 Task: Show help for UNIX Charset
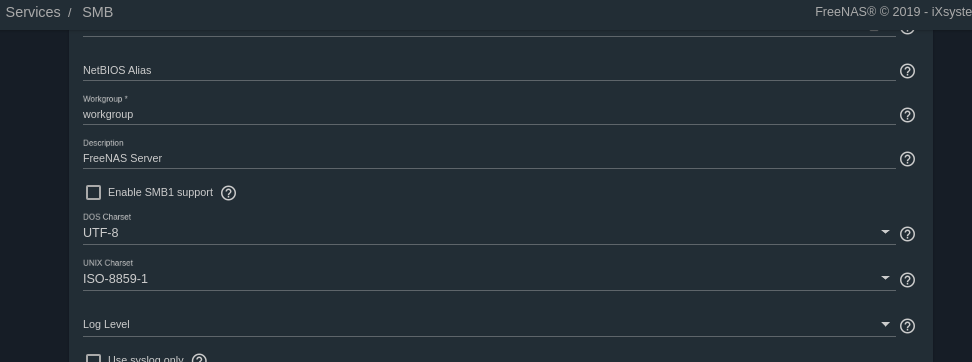tap(907, 280)
